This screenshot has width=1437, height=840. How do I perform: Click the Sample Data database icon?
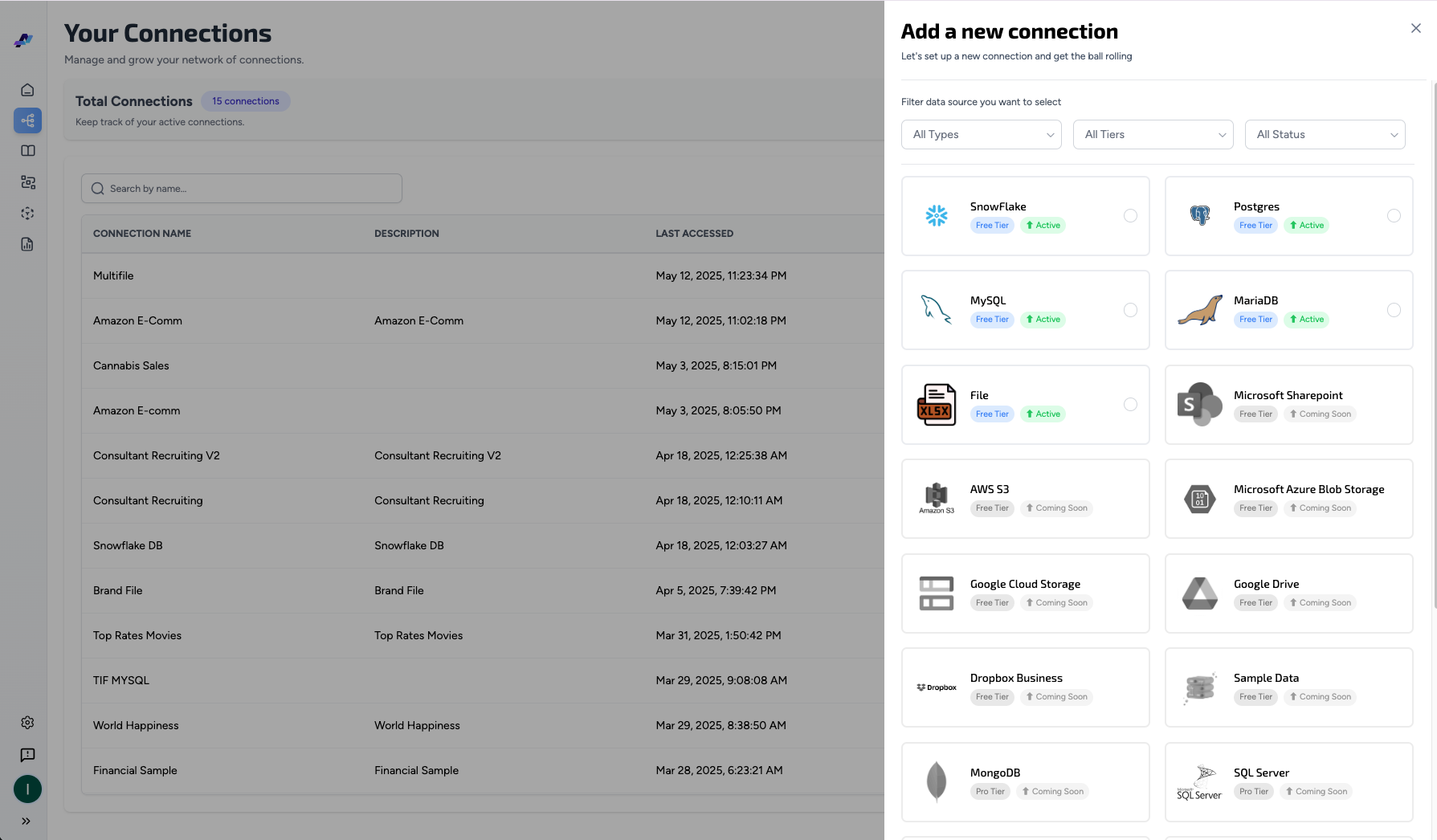1200,687
